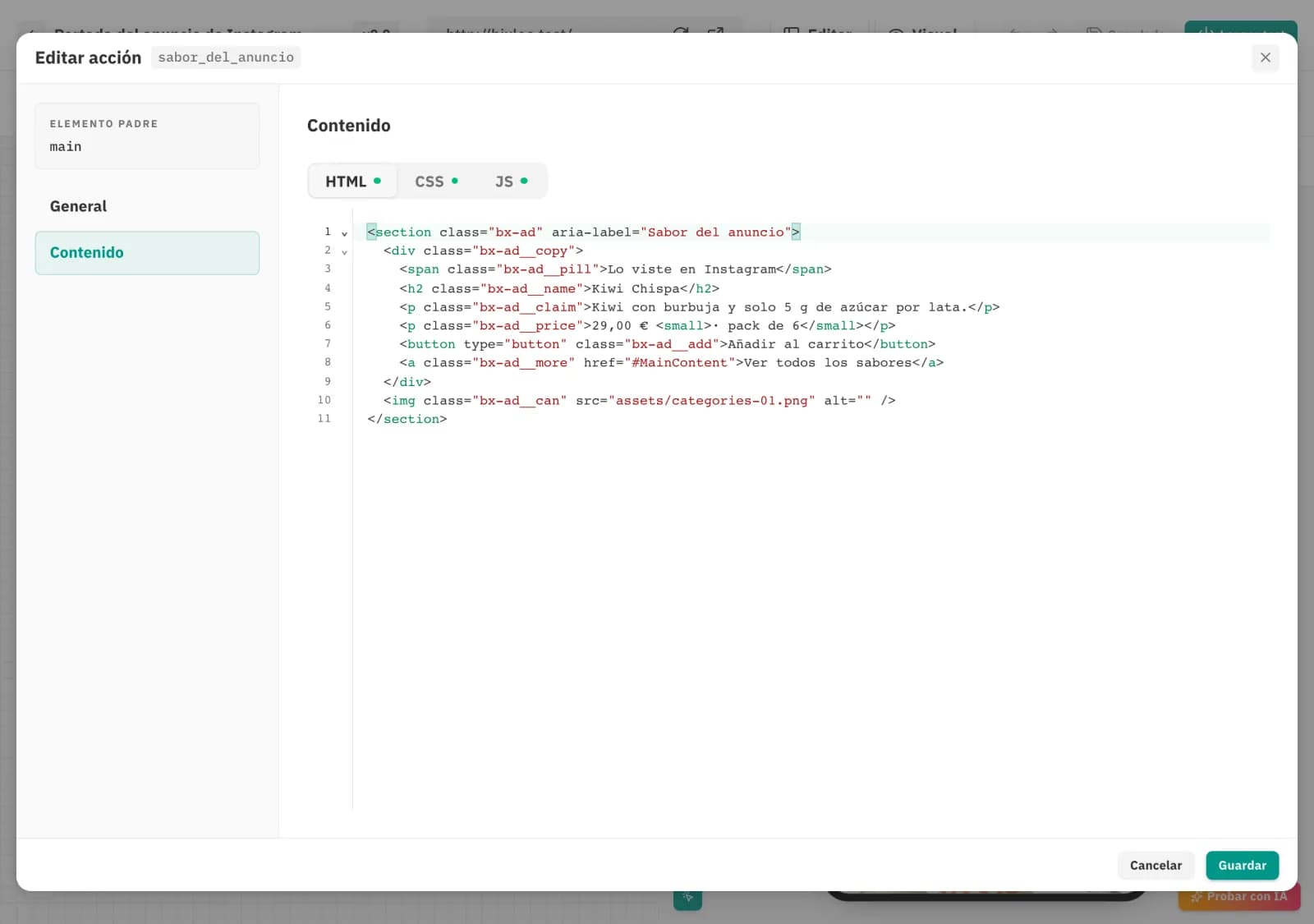Place cursor in the bx-ad__pill span line
This screenshot has height=924, width=1314.
[x=615, y=269]
